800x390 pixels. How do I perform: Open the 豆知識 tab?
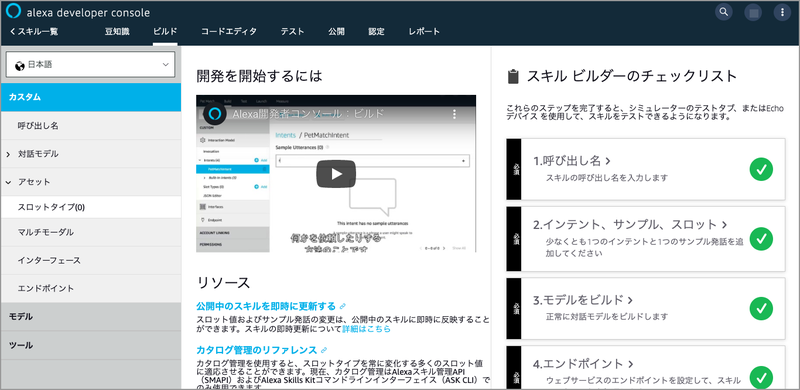click(117, 32)
